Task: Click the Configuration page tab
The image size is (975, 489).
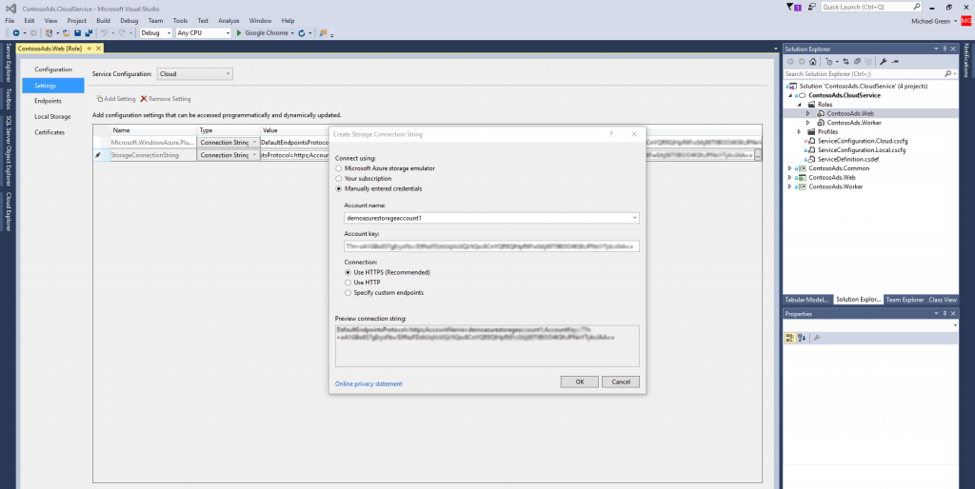Action: tap(53, 70)
